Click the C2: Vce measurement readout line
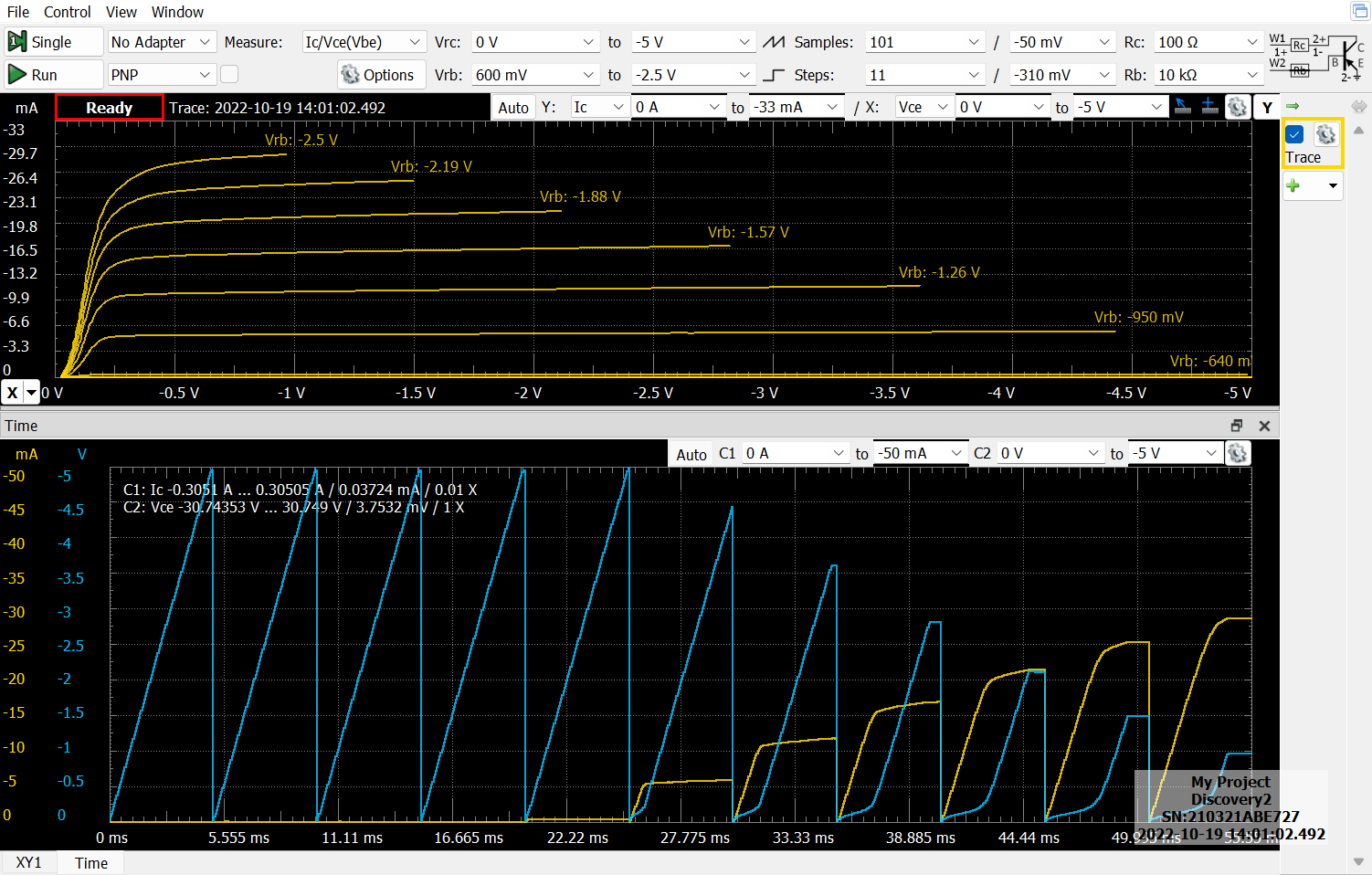Image resolution: width=1372 pixels, height=875 pixels. click(294, 507)
